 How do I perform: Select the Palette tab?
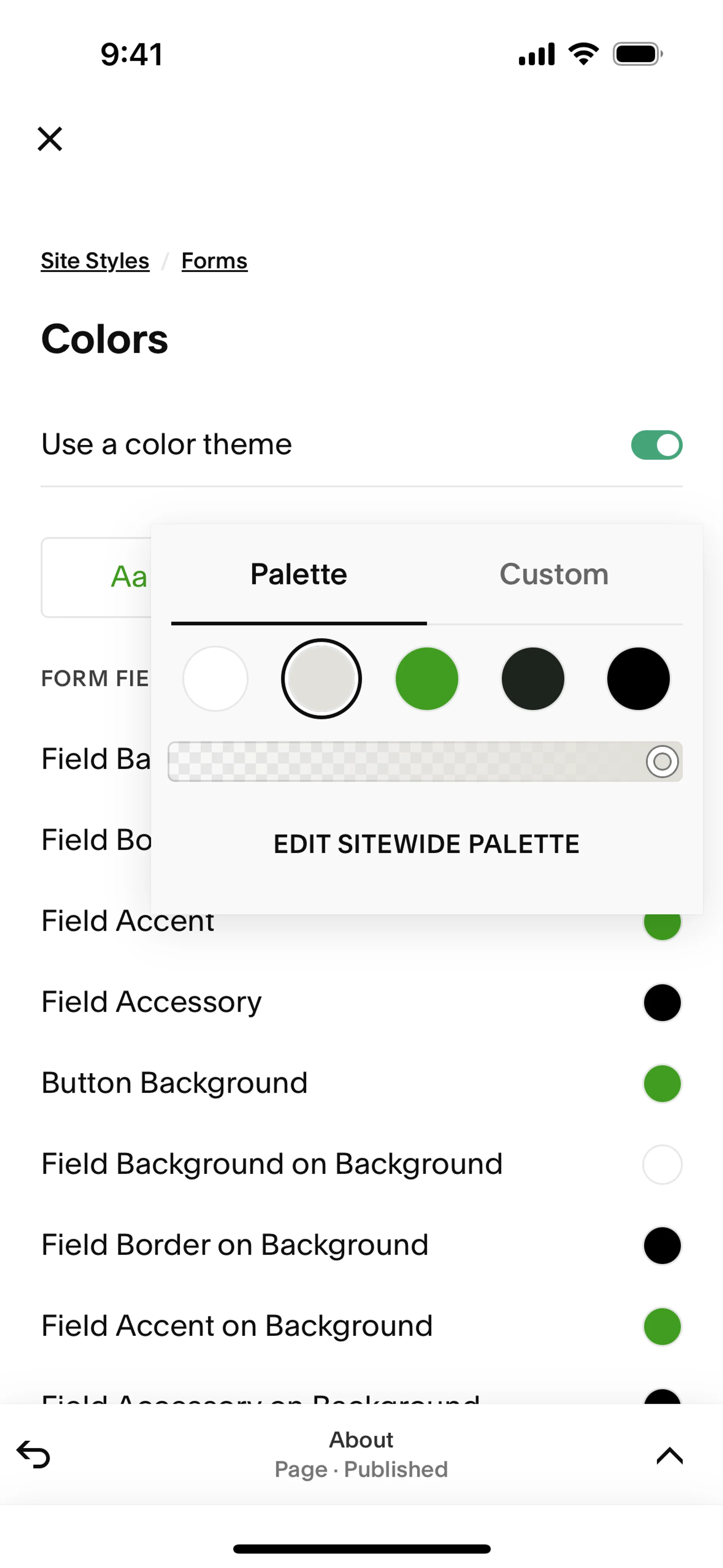point(299,575)
